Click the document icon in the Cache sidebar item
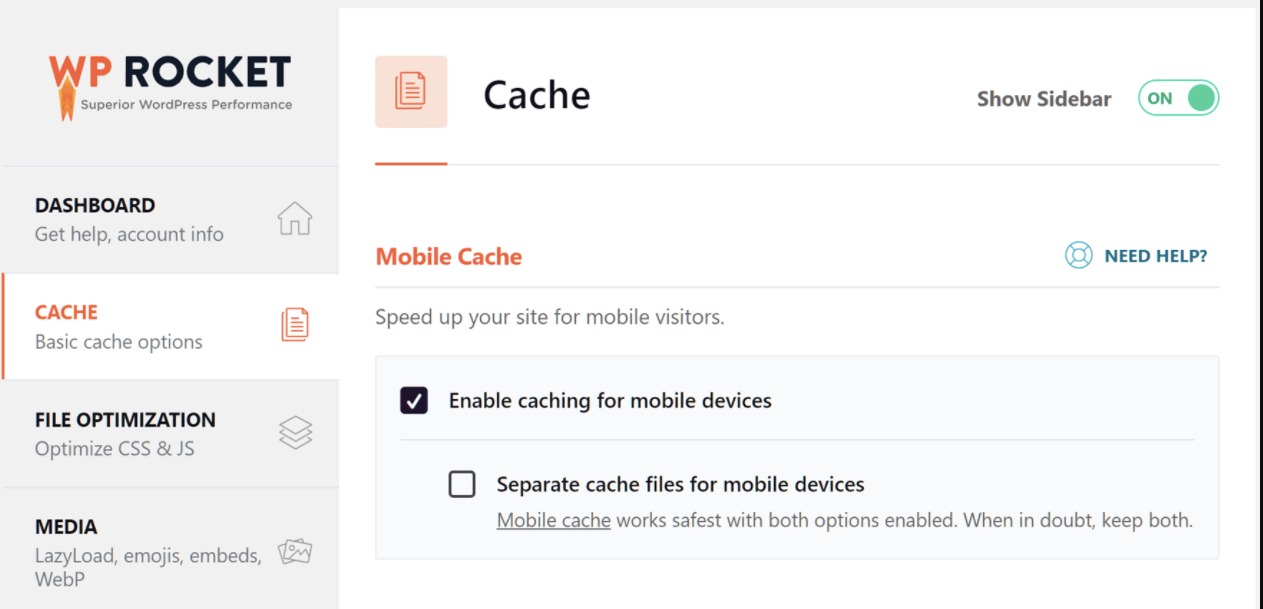Image resolution: width=1263 pixels, height=609 pixels. [295, 325]
